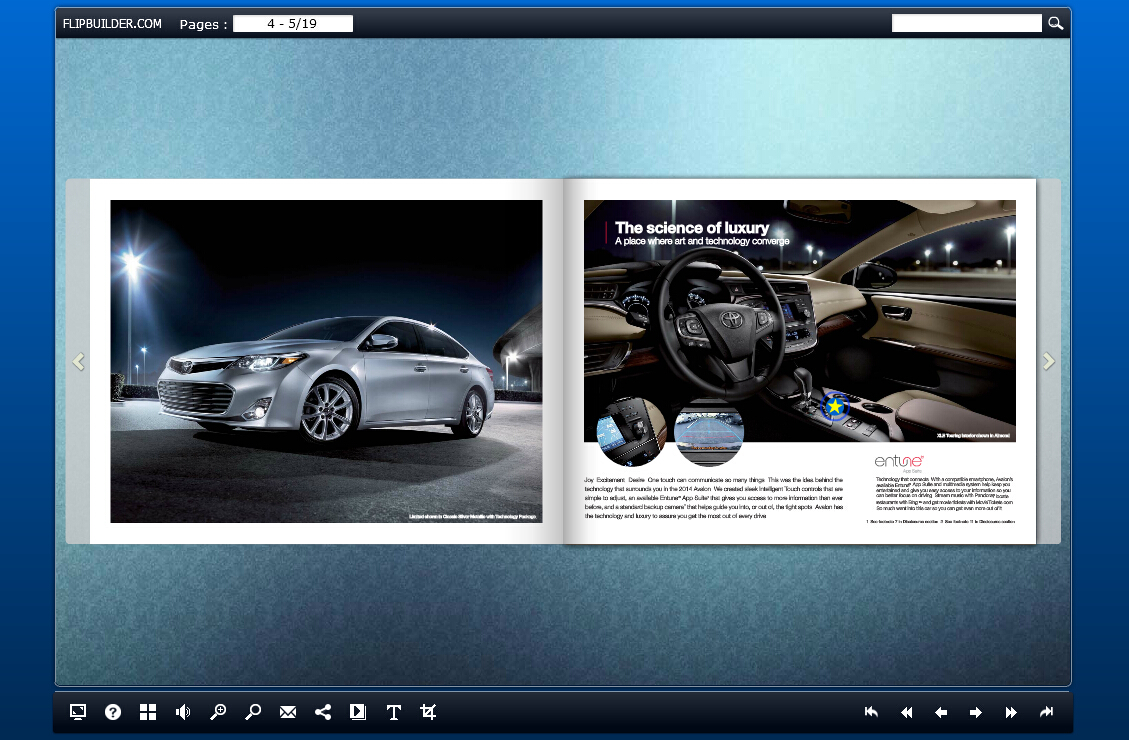The image size is (1129, 740).
Task: Click the search magnifier button at top right
Action: point(1056,23)
